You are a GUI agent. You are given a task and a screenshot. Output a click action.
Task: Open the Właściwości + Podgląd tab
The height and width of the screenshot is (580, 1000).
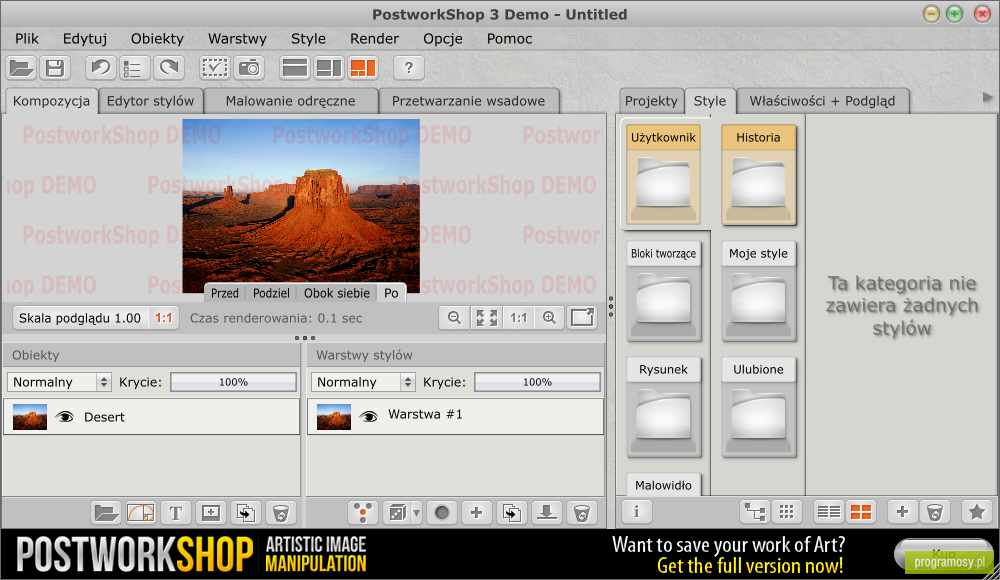[x=822, y=101]
